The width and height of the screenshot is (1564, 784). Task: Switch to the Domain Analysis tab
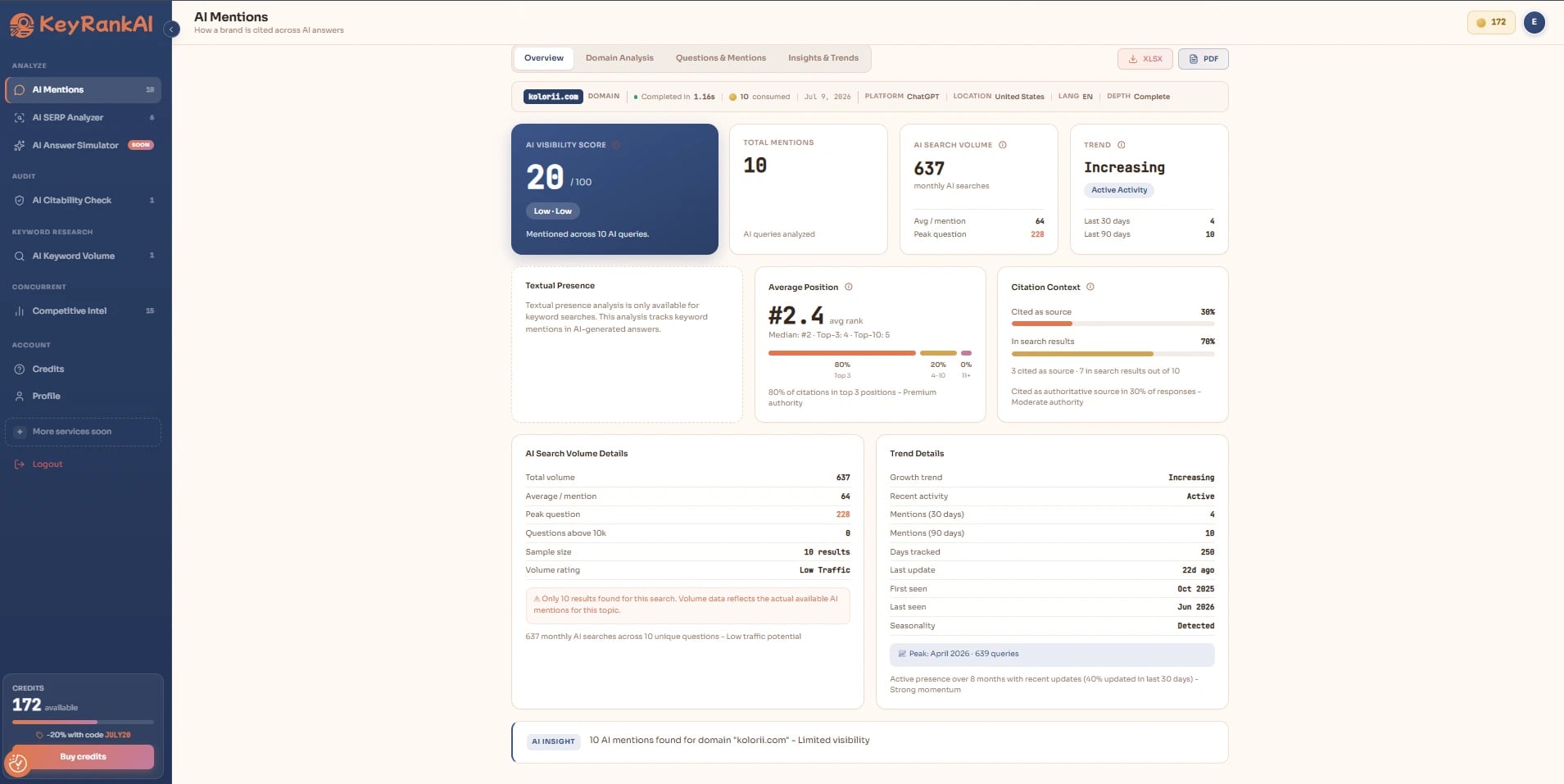[619, 58]
